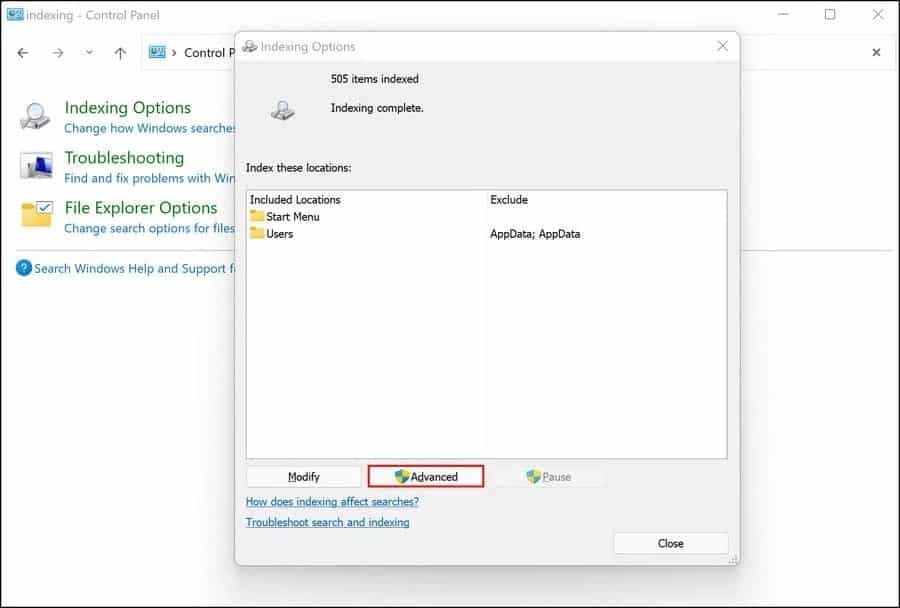Click the Advanced button with shield icon
This screenshot has width=900, height=608.
click(x=423, y=476)
